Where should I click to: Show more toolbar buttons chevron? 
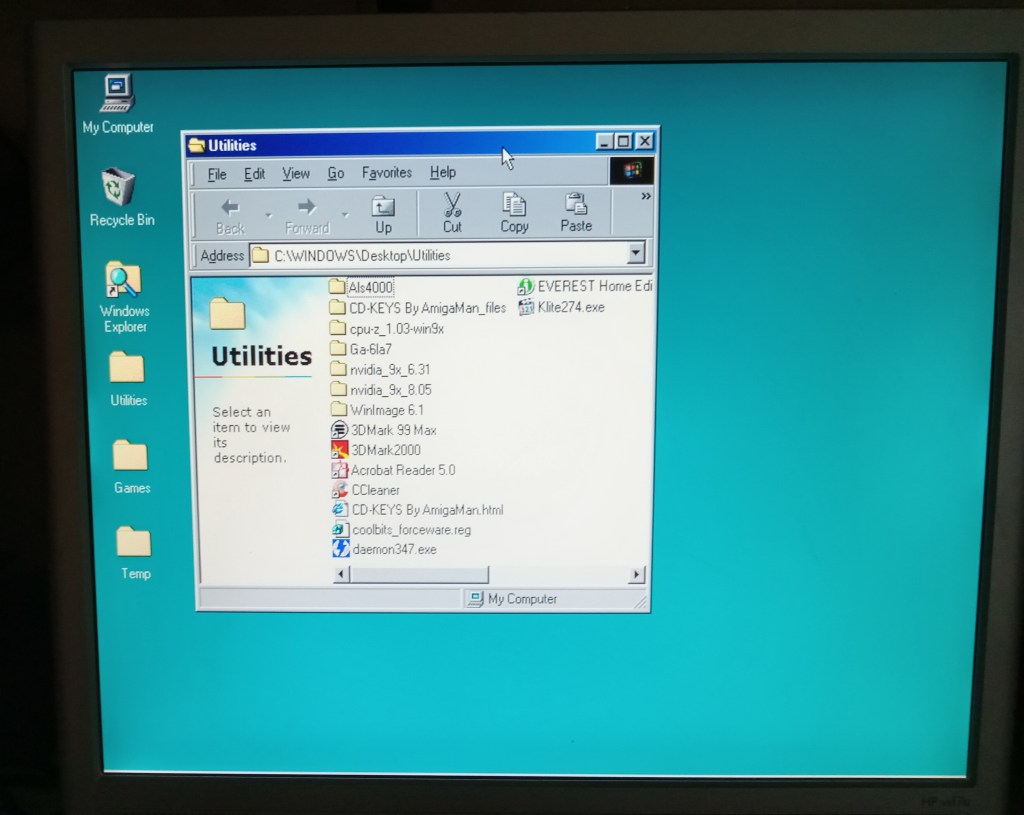pos(645,196)
